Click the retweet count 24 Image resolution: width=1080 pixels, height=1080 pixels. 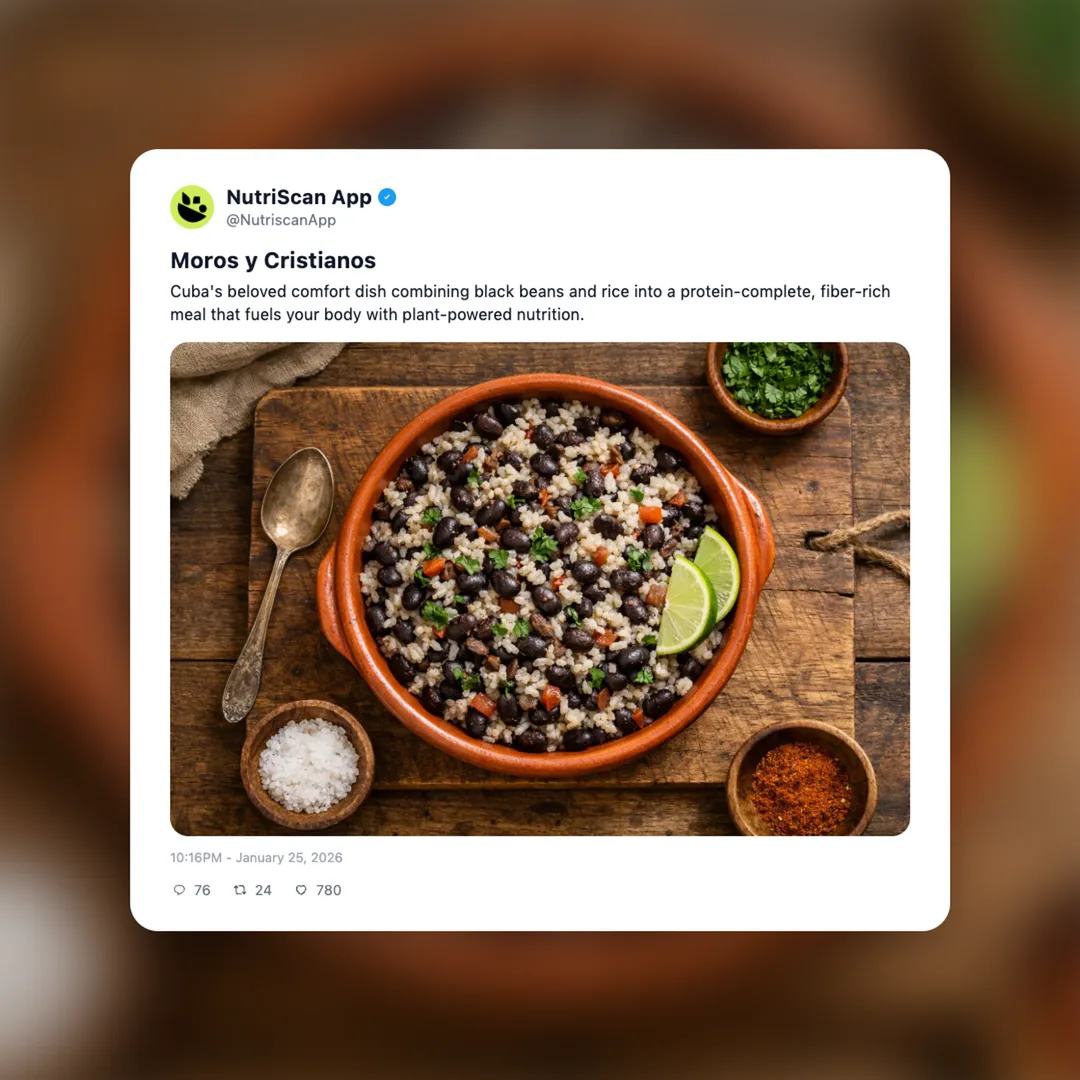(263, 890)
